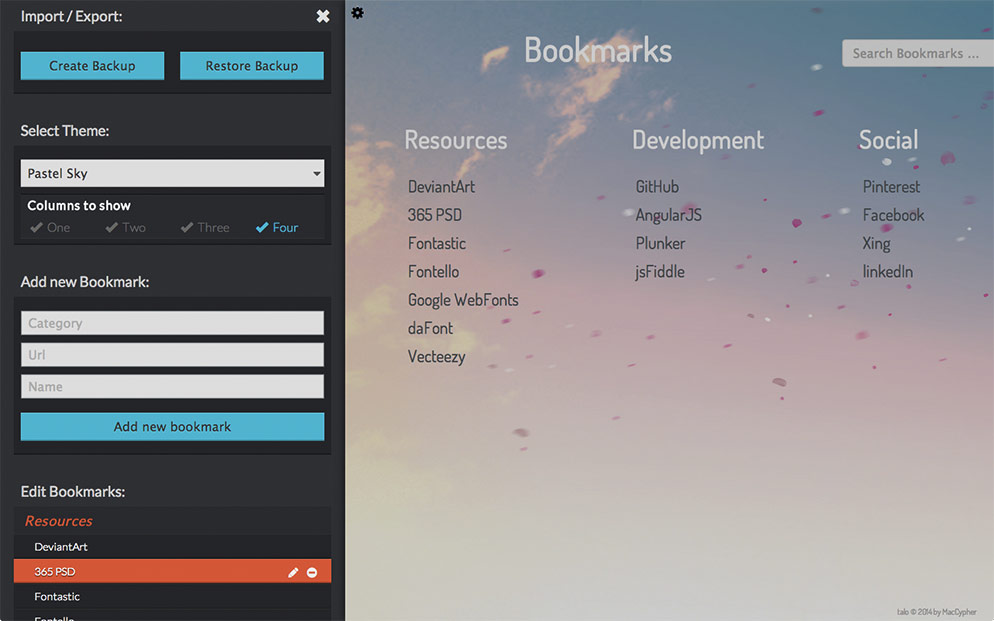Click the Search Bookmarks field
Screen dimensions: 994x621
coord(917,53)
